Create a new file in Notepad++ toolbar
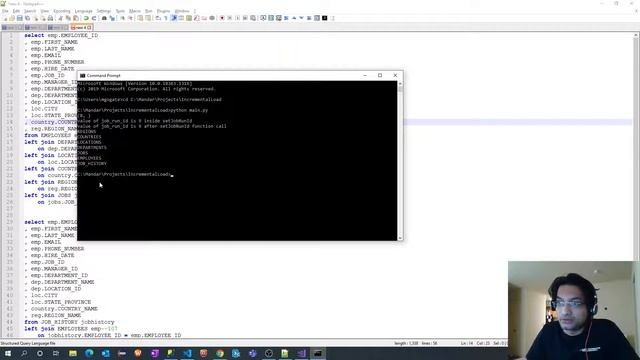The width and height of the screenshot is (640, 360). [4, 18]
